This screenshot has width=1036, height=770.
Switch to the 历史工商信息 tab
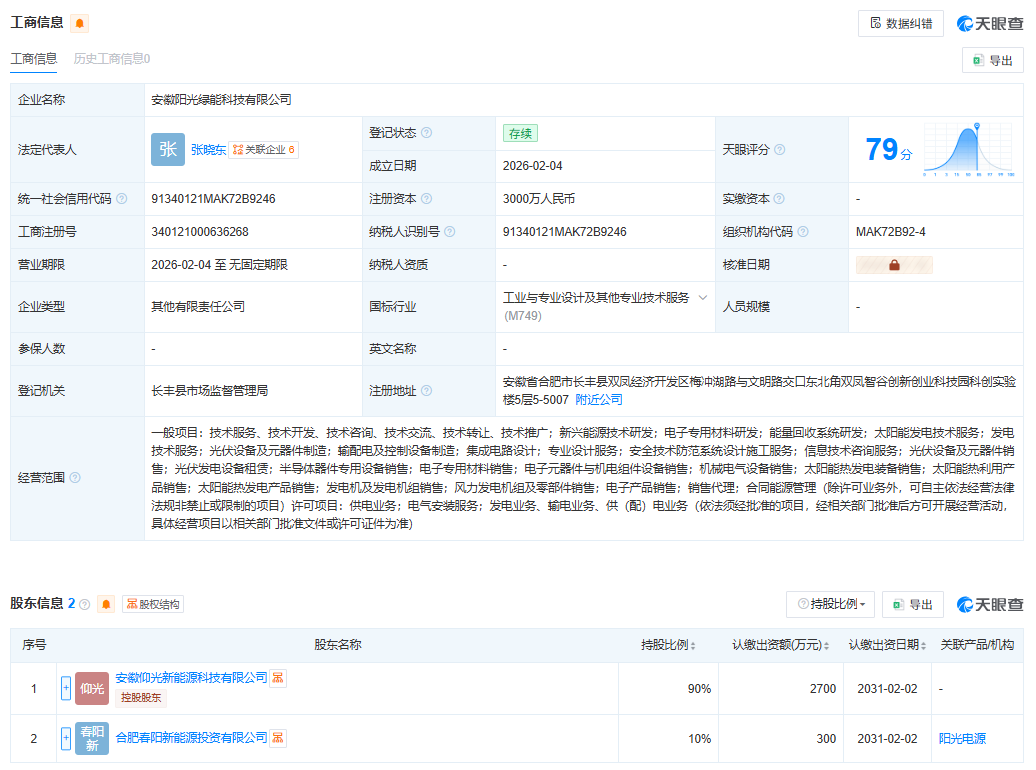click(111, 59)
